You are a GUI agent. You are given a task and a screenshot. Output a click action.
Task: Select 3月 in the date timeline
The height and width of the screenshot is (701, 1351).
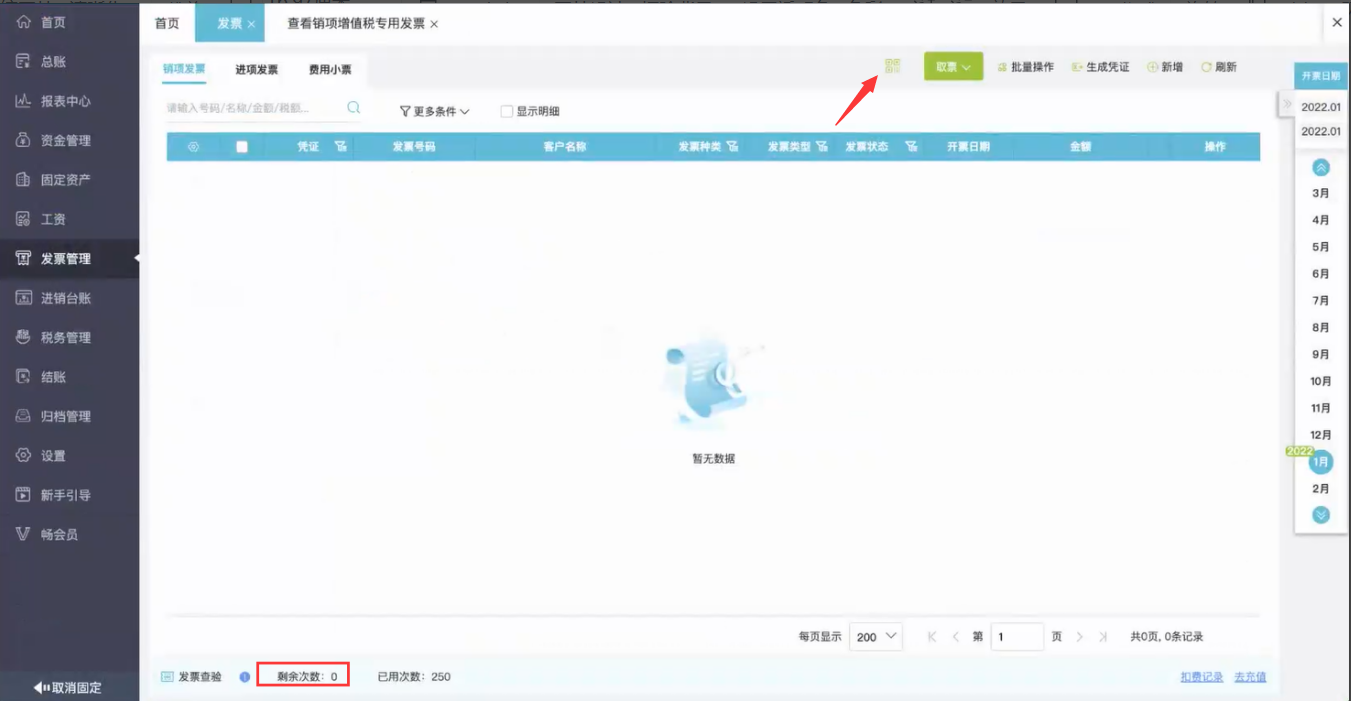pyautogui.click(x=1321, y=193)
